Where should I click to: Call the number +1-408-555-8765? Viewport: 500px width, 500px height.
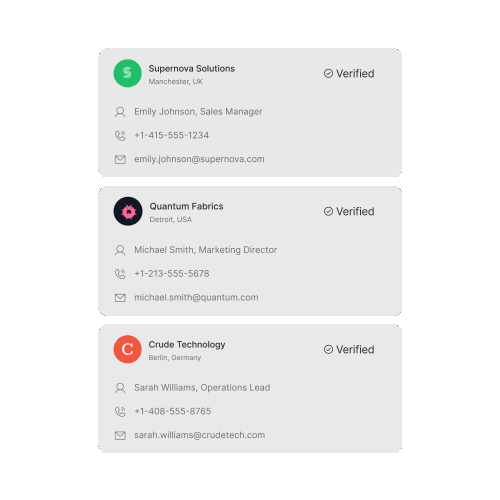click(x=173, y=411)
